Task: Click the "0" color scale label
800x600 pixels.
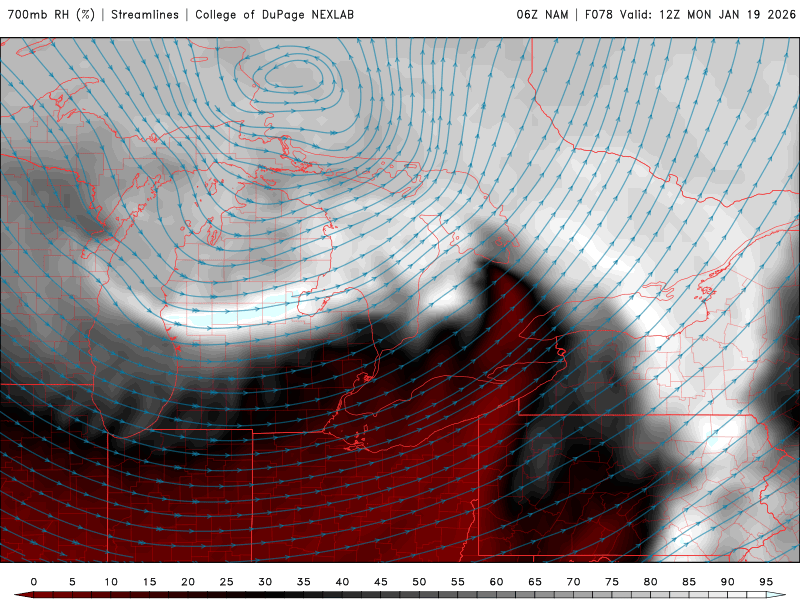Action: tap(34, 582)
